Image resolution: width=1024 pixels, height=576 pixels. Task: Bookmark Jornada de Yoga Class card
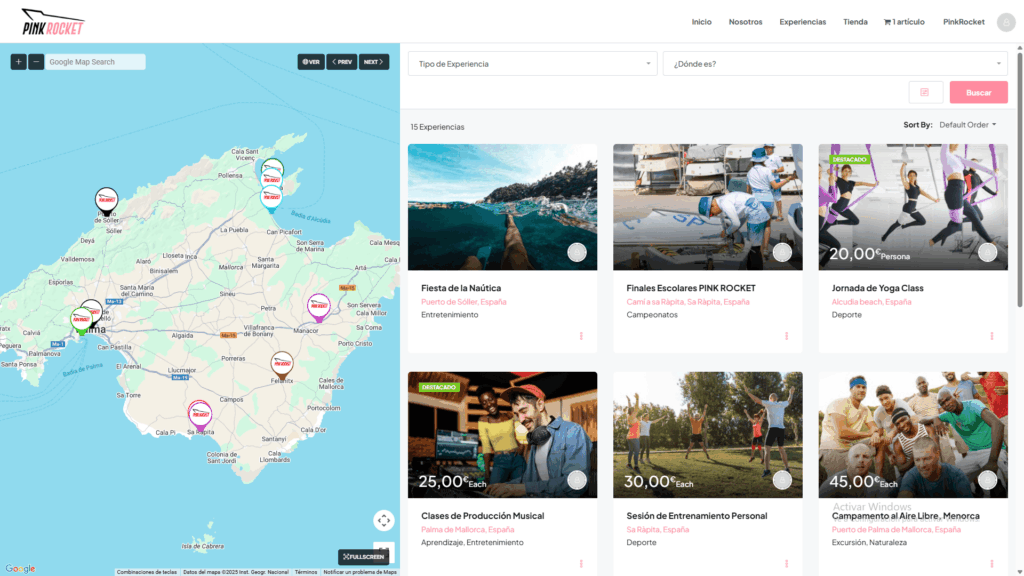click(987, 252)
